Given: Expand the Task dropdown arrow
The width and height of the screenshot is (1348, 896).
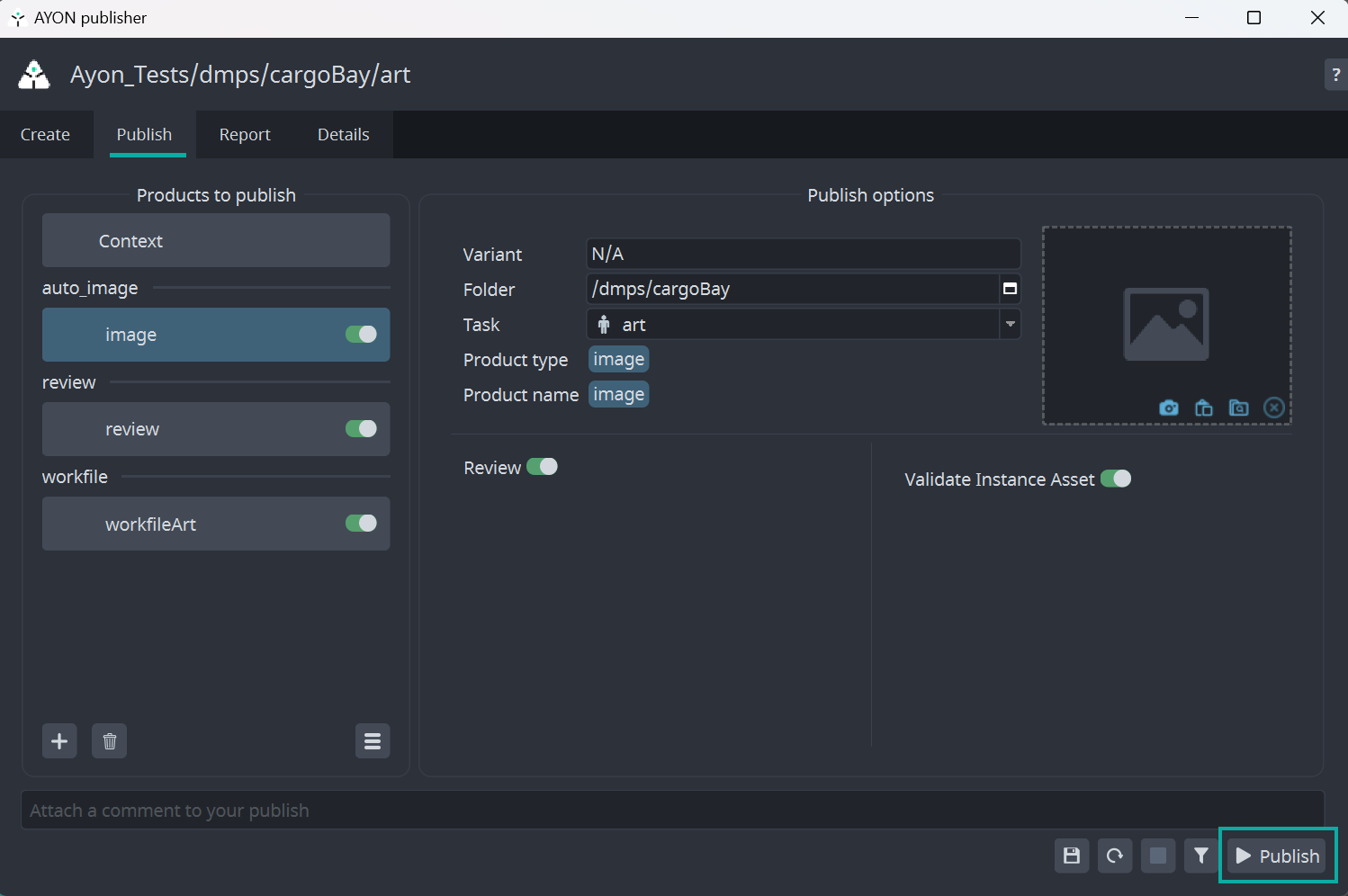Looking at the screenshot, I should [x=1011, y=325].
